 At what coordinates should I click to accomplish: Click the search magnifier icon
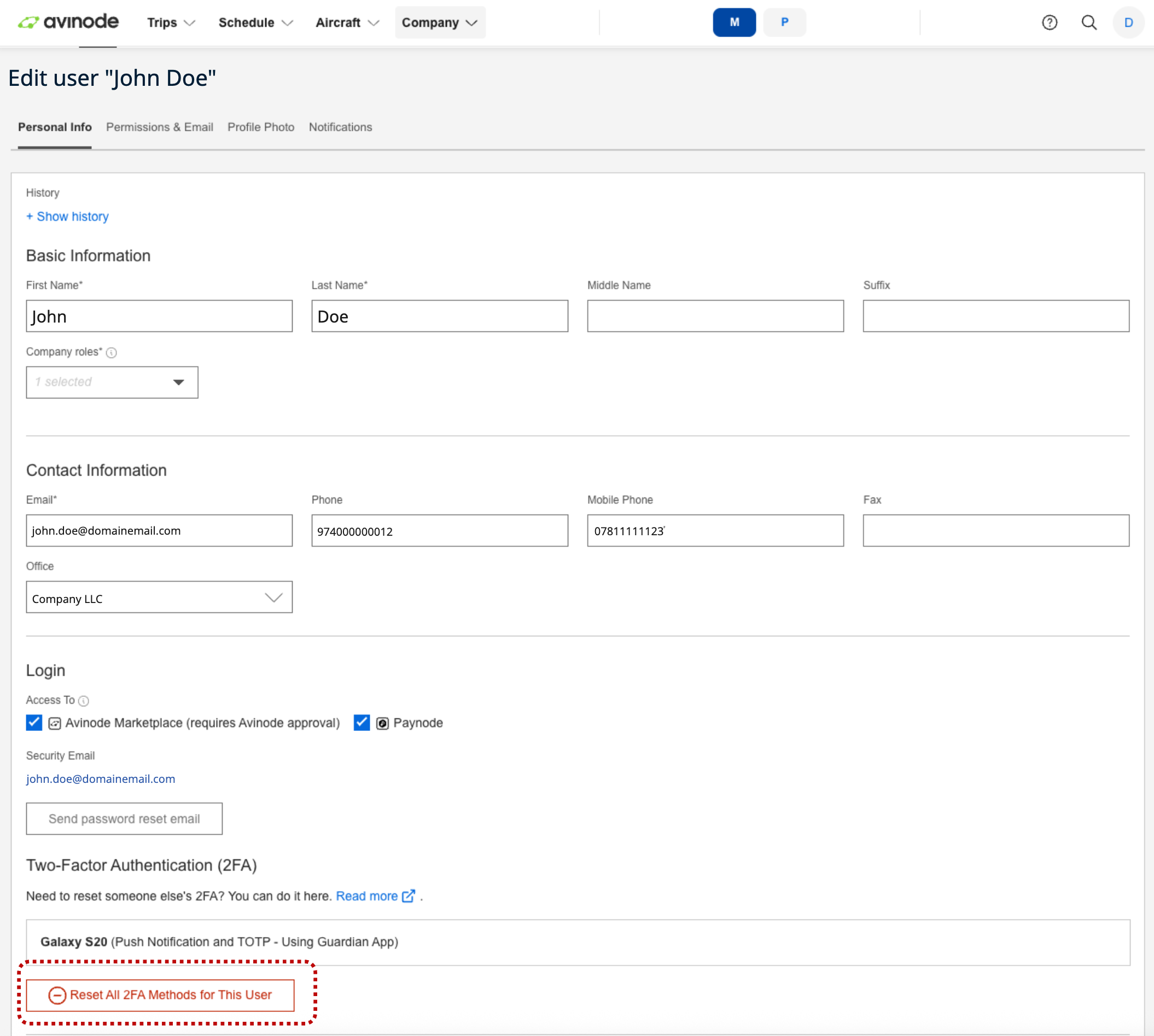[x=1088, y=22]
